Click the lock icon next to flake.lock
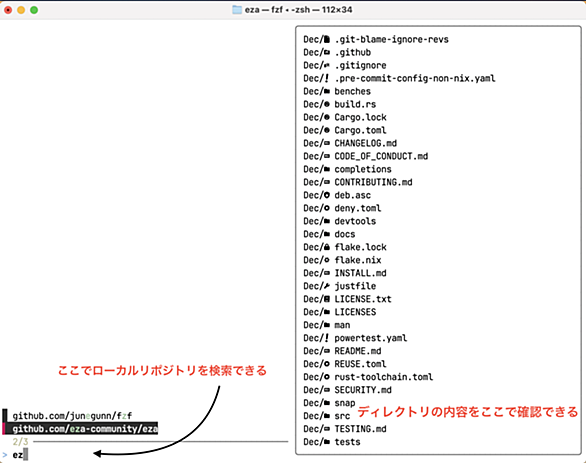The height and width of the screenshot is (463, 586). tap(327, 247)
